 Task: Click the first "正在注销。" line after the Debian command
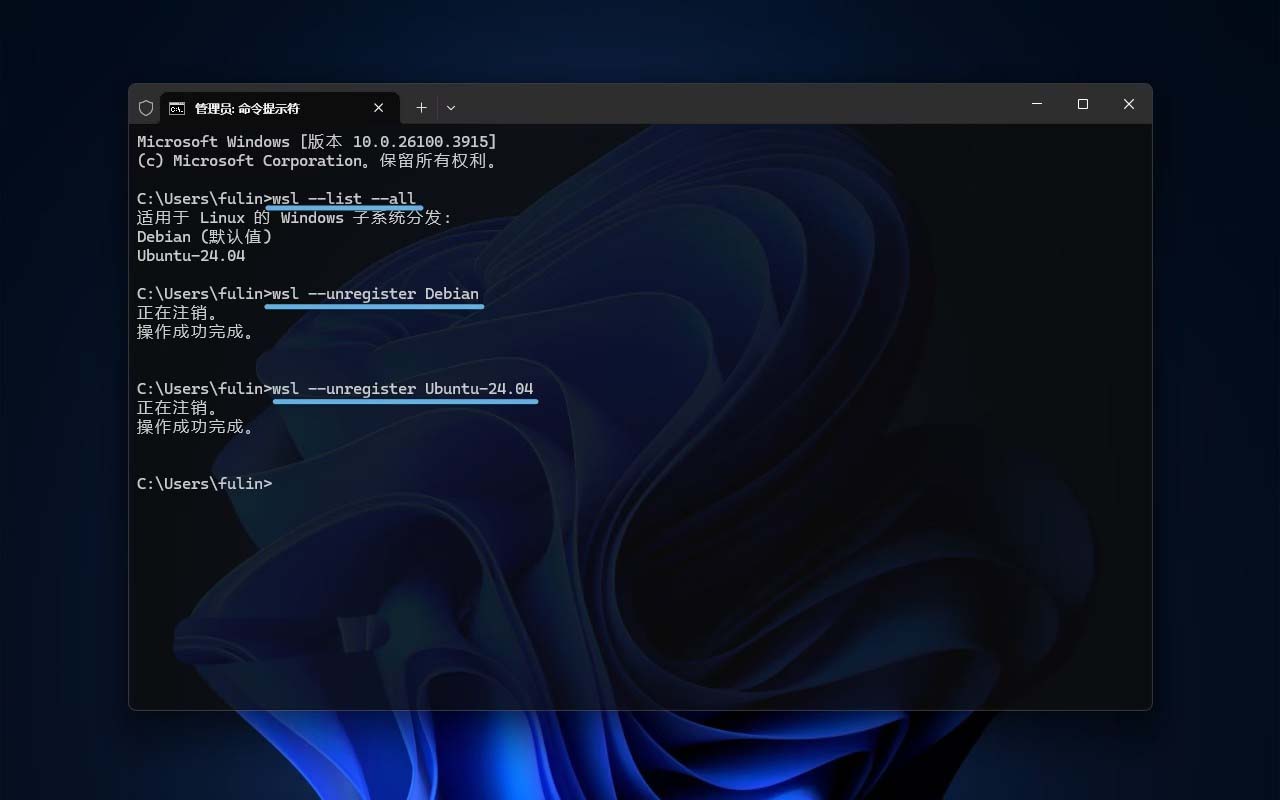[178, 313]
